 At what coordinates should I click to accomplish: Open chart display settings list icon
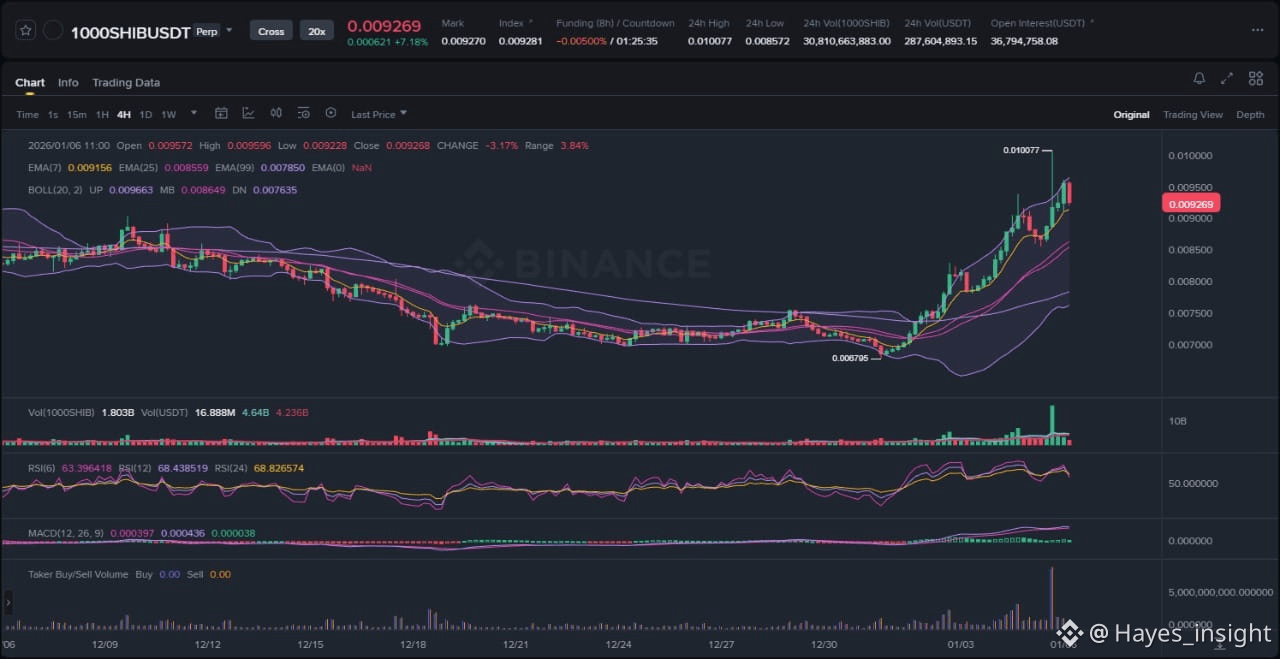tap(303, 114)
